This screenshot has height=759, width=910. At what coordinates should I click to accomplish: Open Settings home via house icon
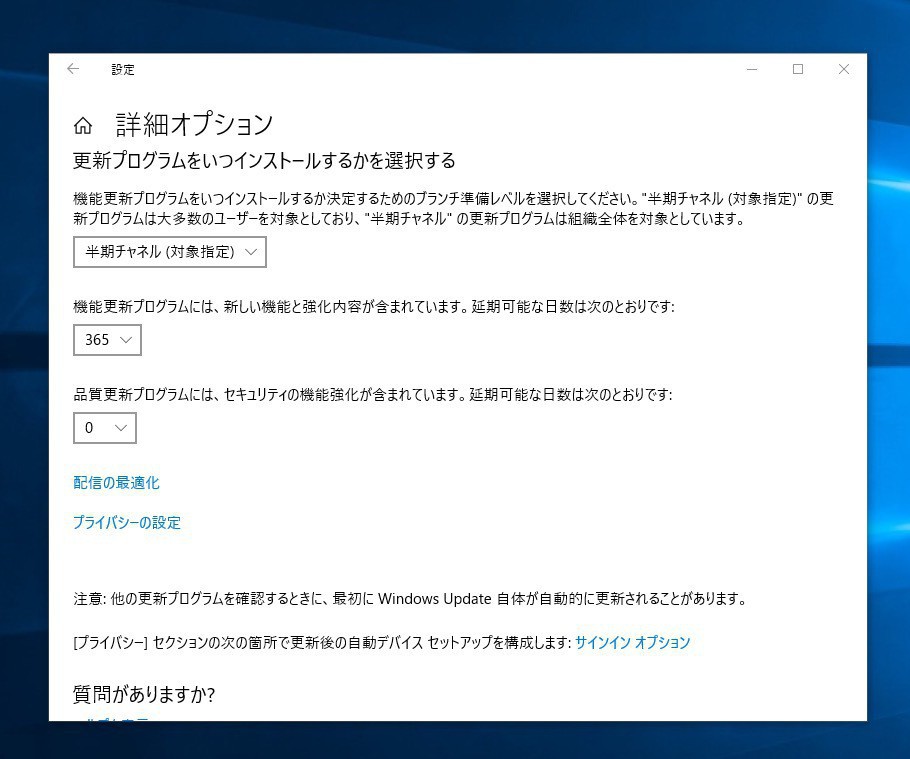tap(83, 125)
